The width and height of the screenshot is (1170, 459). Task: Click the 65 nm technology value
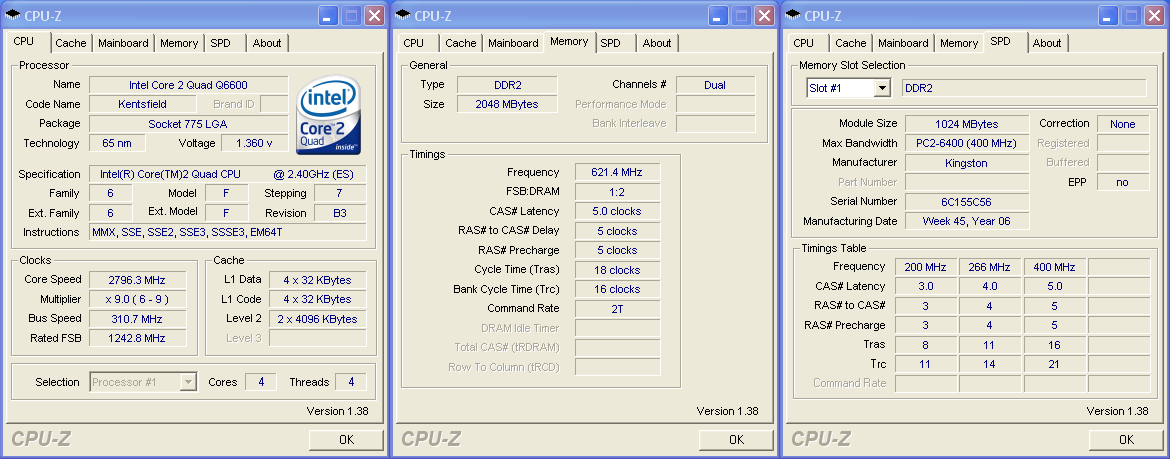(x=117, y=143)
